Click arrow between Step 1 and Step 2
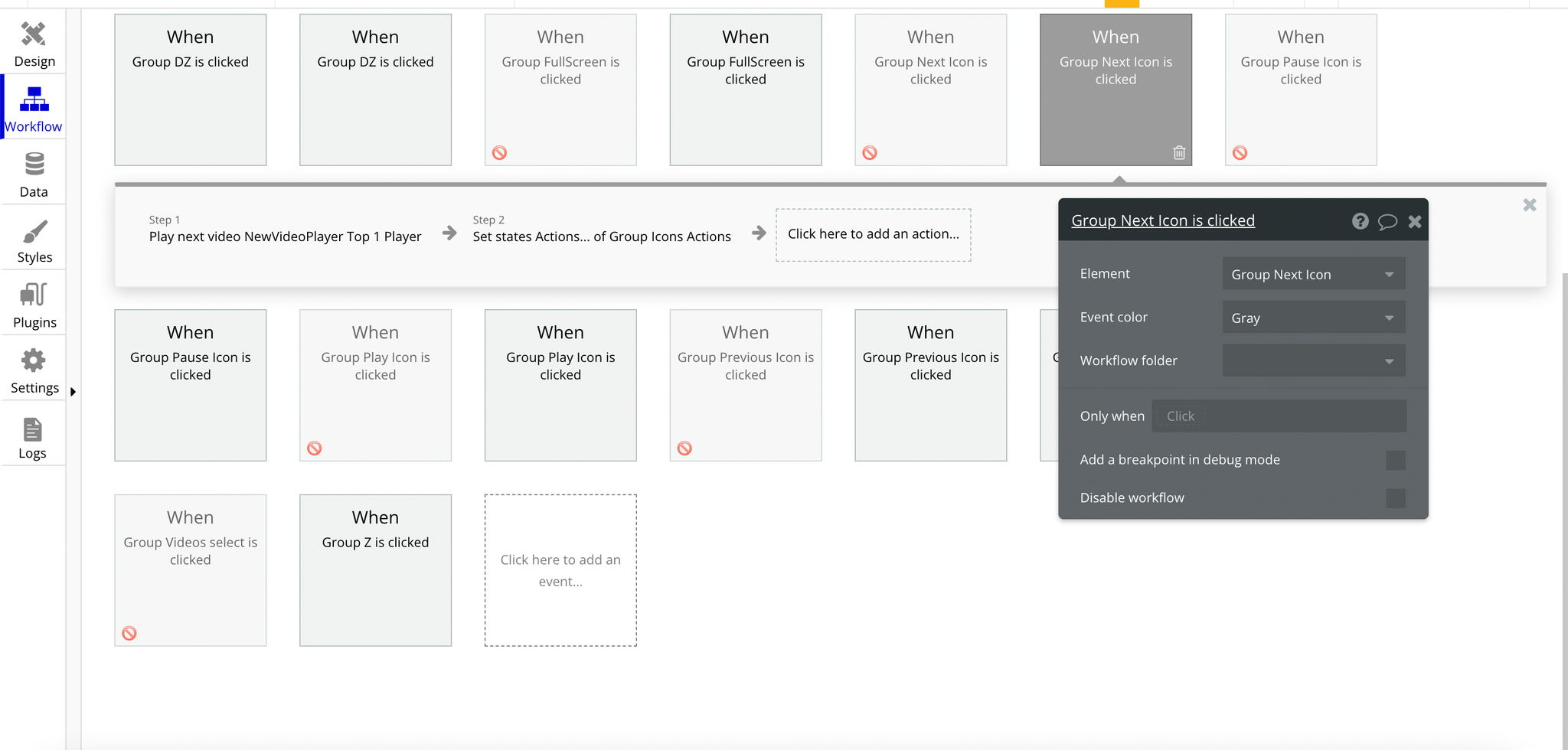This screenshot has height=750, width=1568. 449,233
